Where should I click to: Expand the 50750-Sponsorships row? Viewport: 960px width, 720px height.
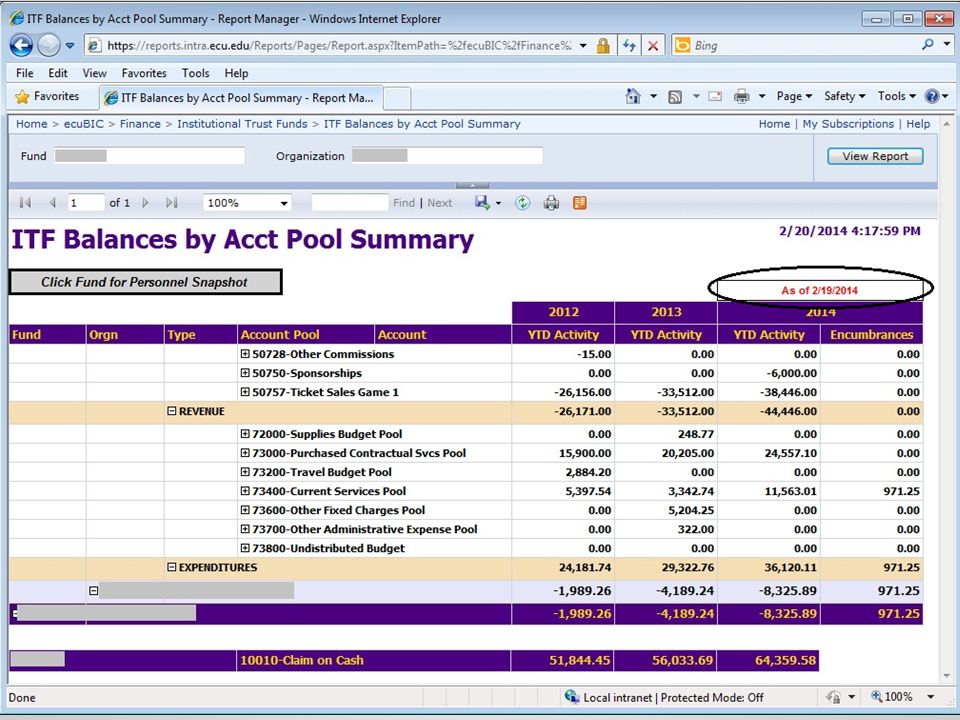[x=245, y=373]
